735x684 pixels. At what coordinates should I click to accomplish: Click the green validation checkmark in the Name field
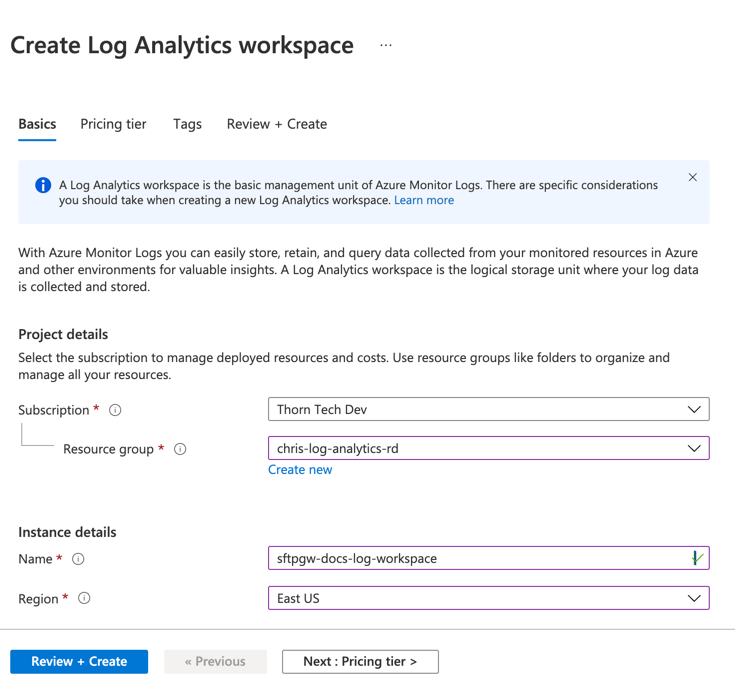697,558
